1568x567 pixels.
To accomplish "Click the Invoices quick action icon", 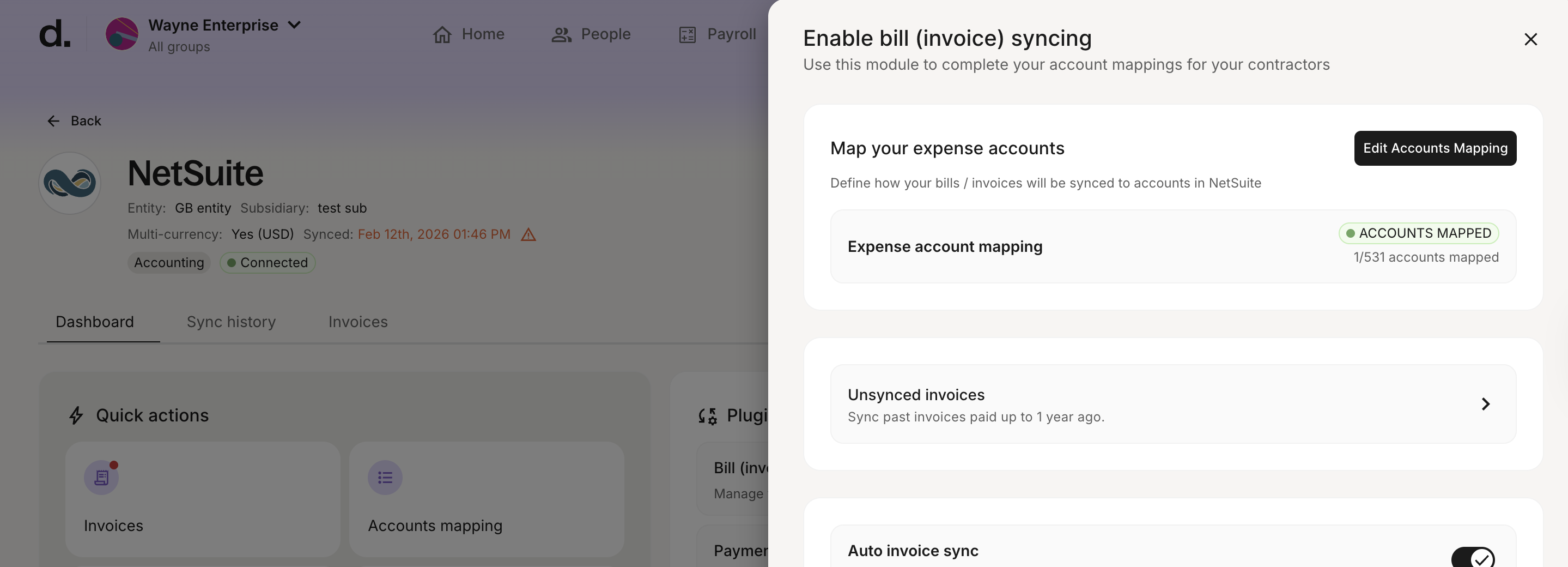I will coord(101,478).
